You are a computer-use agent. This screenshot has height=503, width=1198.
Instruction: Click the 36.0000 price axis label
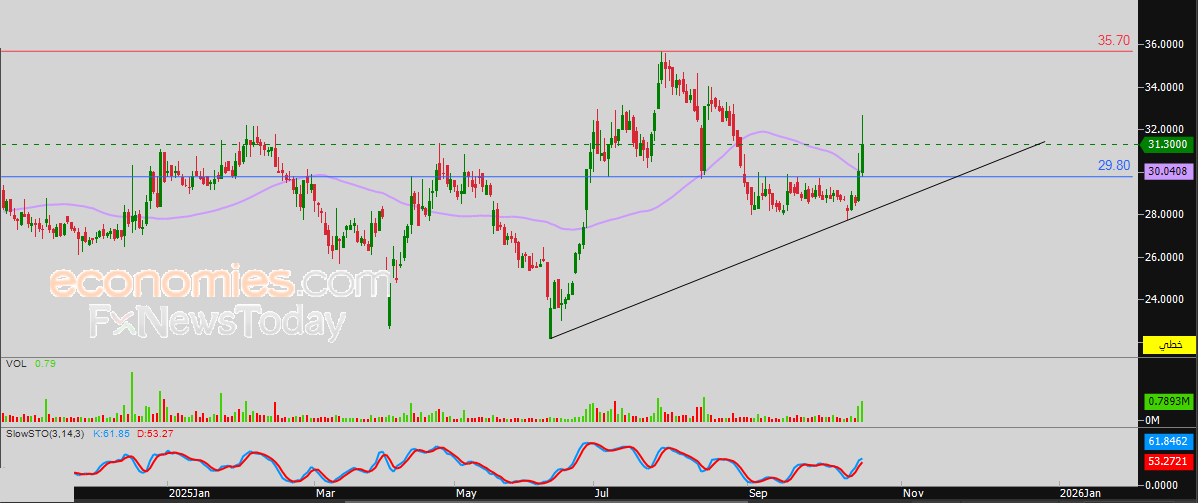(1165, 45)
